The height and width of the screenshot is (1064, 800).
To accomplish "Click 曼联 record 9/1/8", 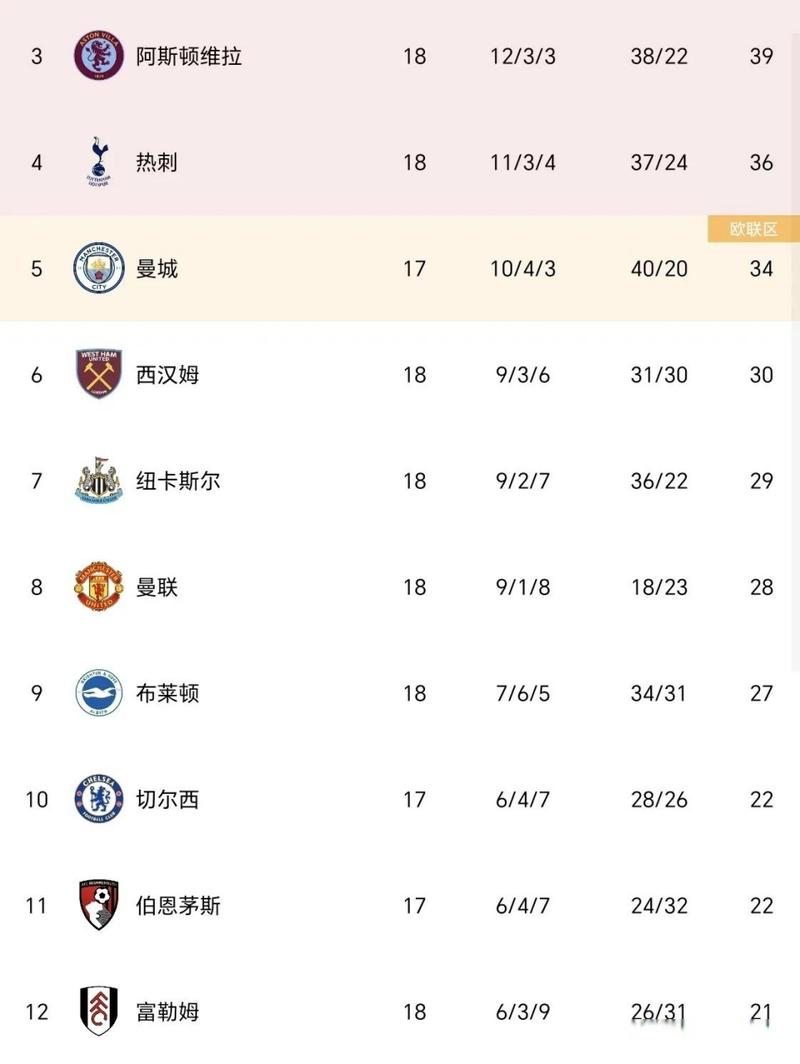I will 522,587.
